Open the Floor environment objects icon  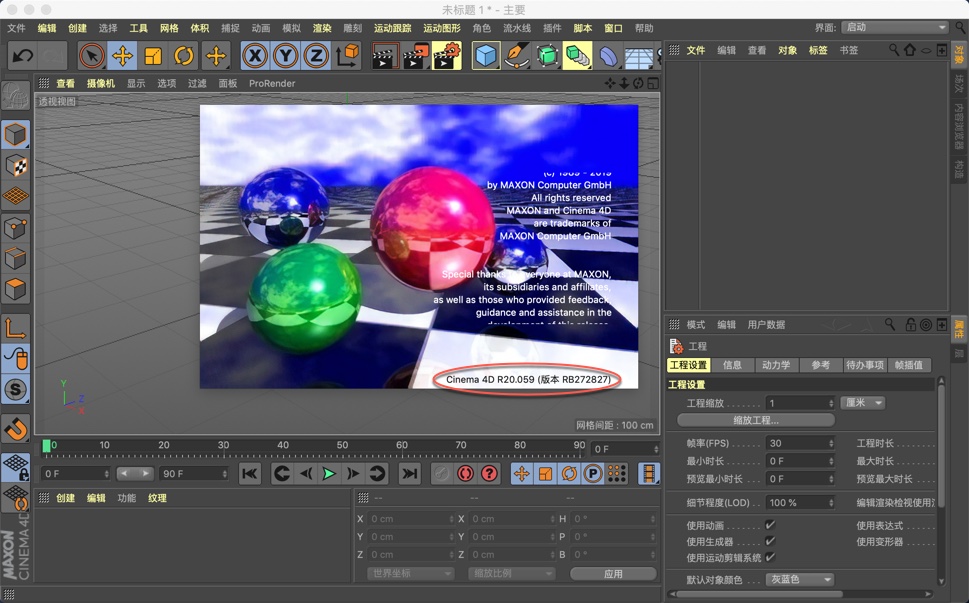point(638,56)
